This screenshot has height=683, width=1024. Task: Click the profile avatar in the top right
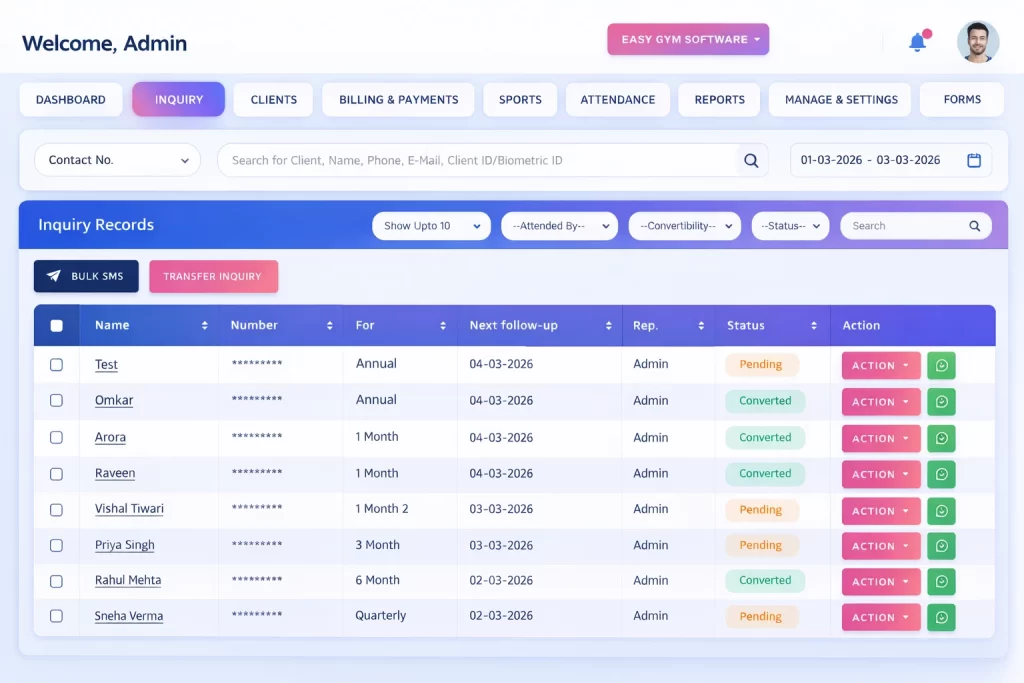click(977, 41)
